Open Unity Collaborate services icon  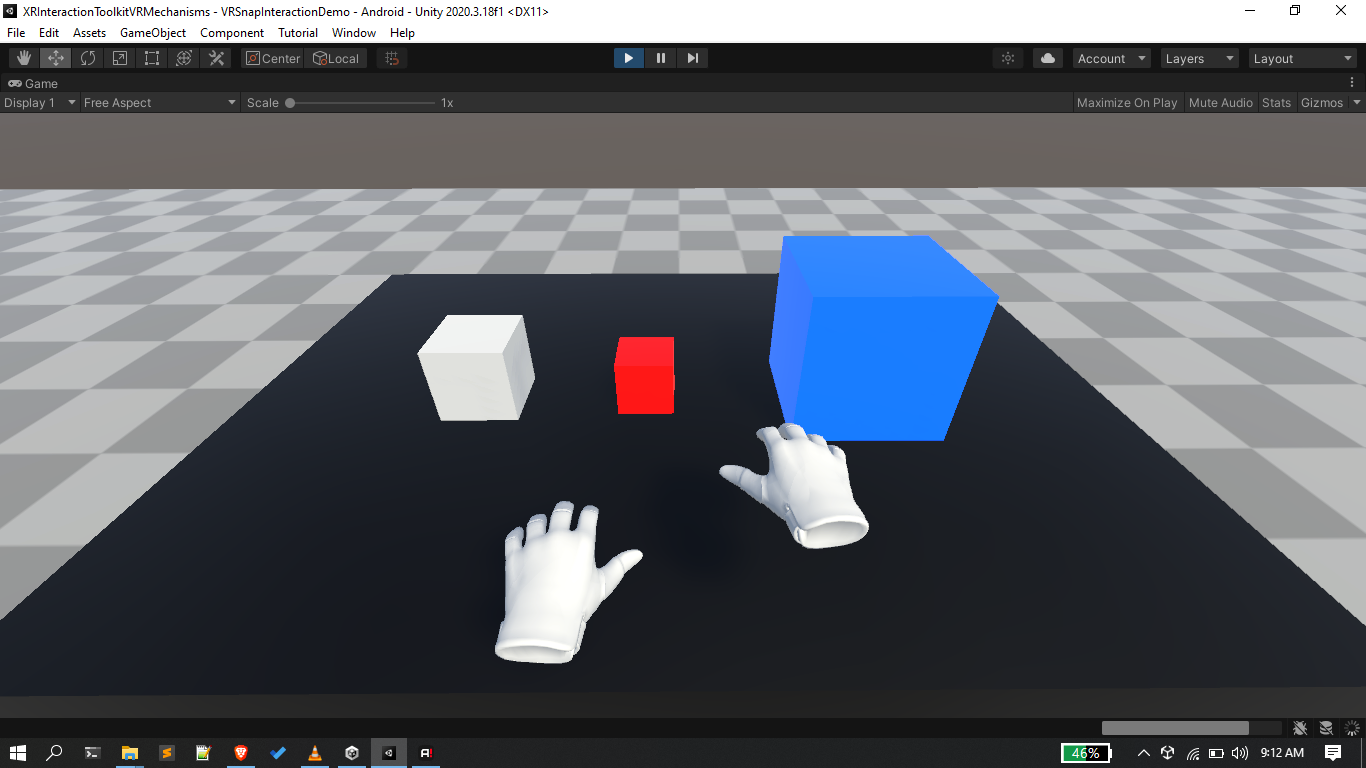pos(1008,58)
